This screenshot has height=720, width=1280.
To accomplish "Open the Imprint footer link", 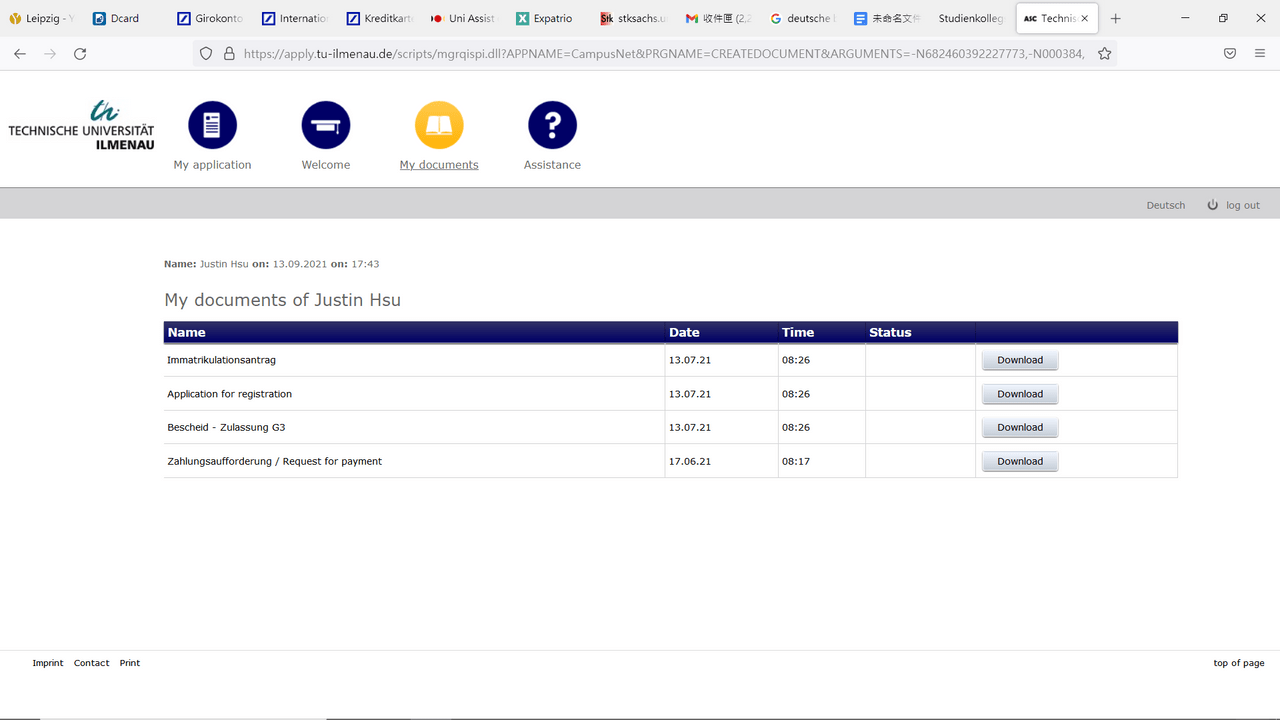I will (x=48, y=663).
